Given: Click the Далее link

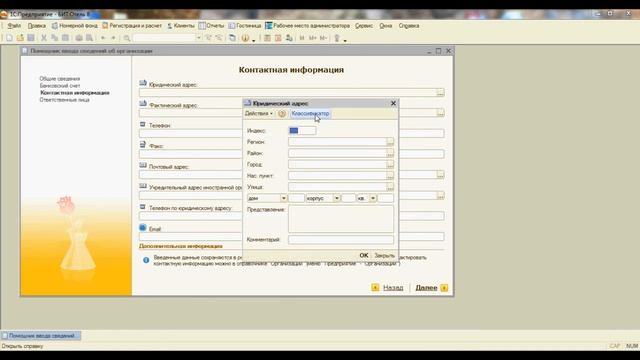Looking at the screenshot, I should (x=426, y=288).
